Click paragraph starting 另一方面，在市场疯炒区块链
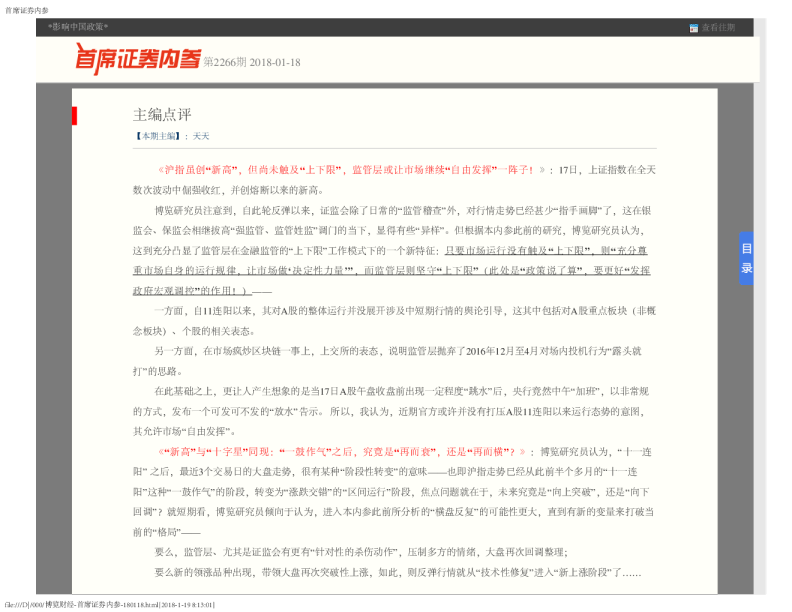The width and height of the screenshot is (792, 612). (x=387, y=361)
